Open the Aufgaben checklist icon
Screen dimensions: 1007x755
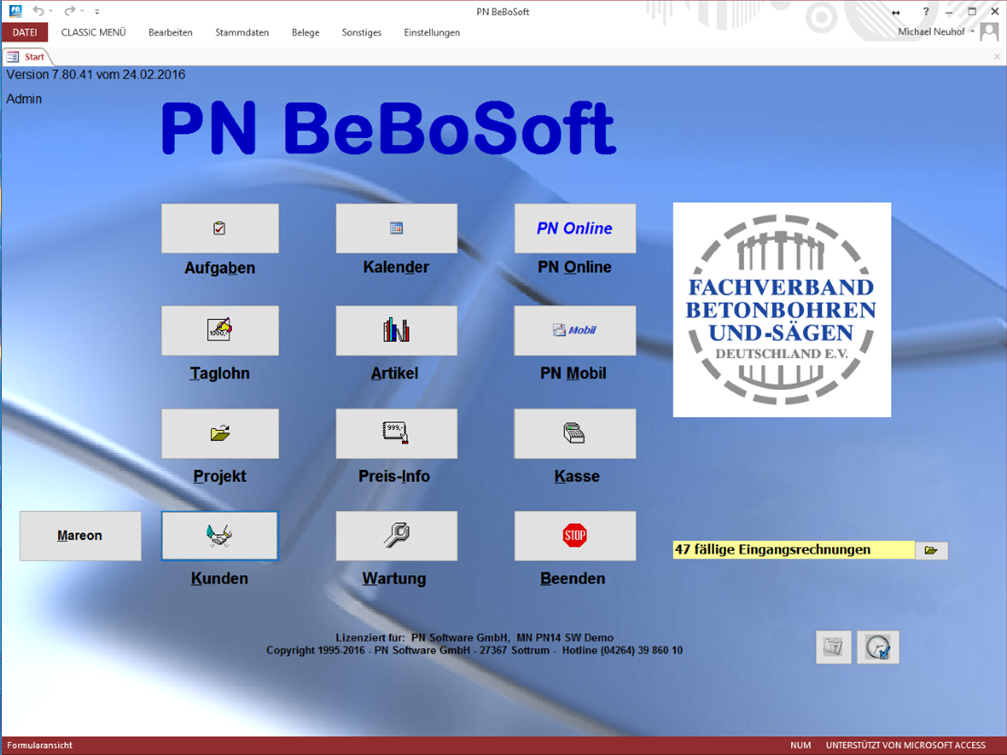click(219, 228)
